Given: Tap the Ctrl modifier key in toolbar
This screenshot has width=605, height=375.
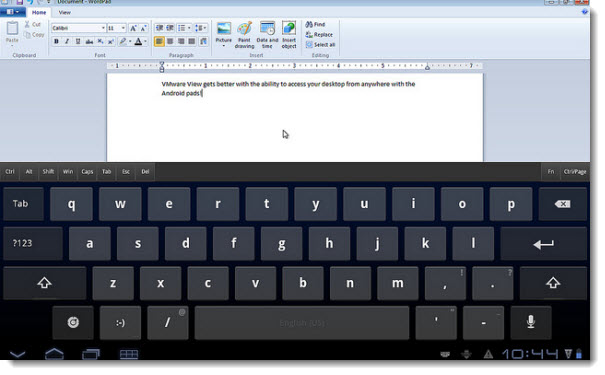Looking at the screenshot, I should 10,172.
